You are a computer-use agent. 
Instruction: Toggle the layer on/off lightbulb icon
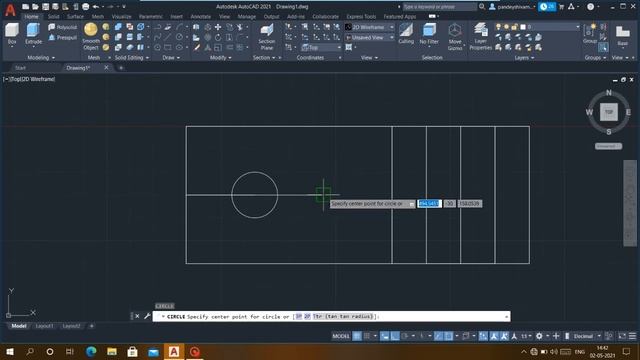[498, 27]
